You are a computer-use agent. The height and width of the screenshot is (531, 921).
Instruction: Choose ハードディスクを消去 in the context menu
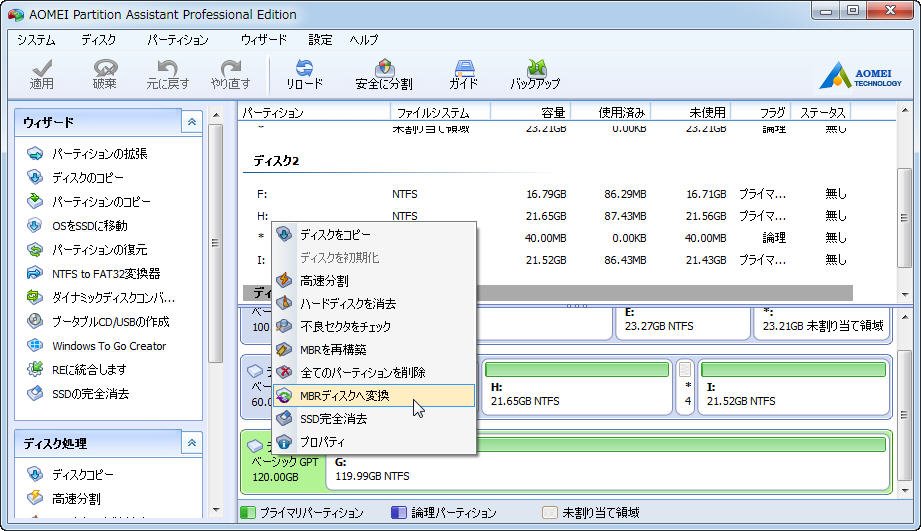point(374,304)
